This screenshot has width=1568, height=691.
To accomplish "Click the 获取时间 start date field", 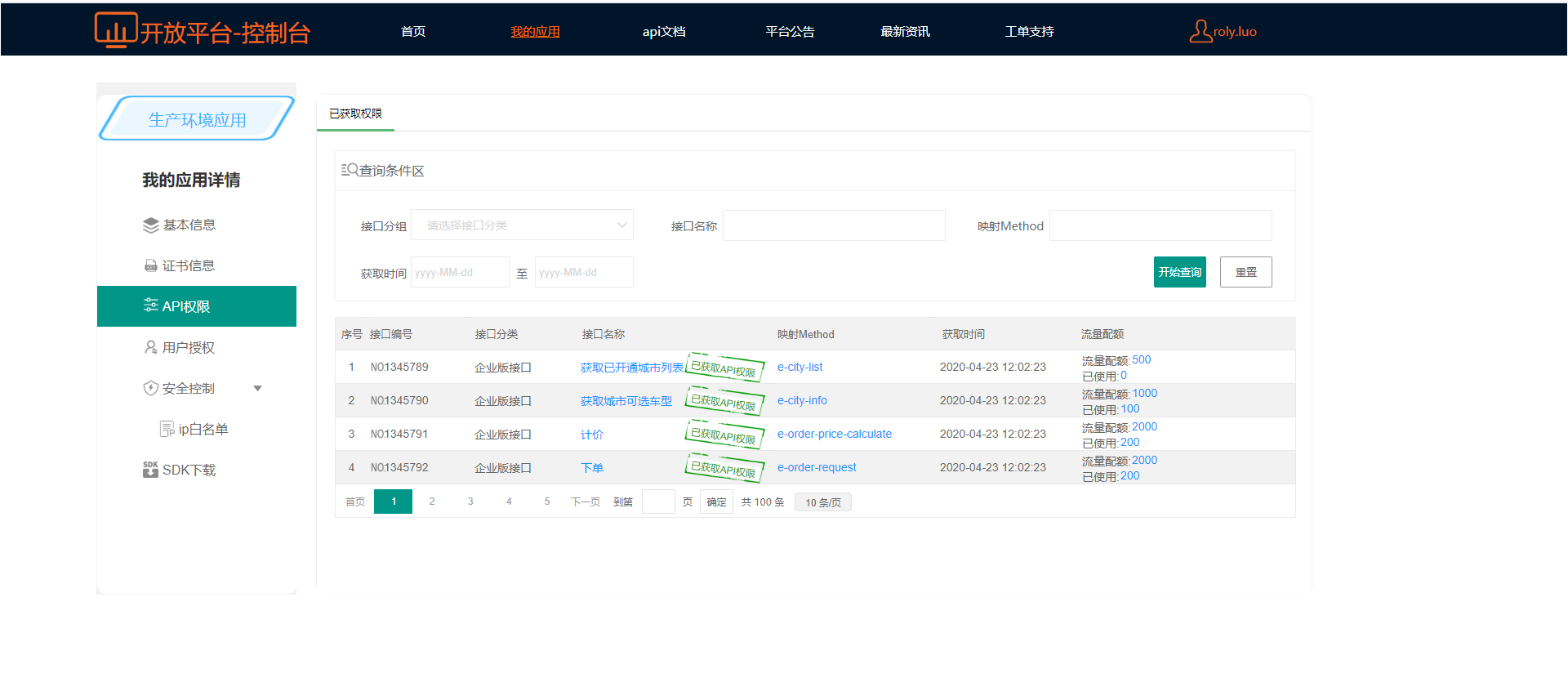I will pos(460,272).
